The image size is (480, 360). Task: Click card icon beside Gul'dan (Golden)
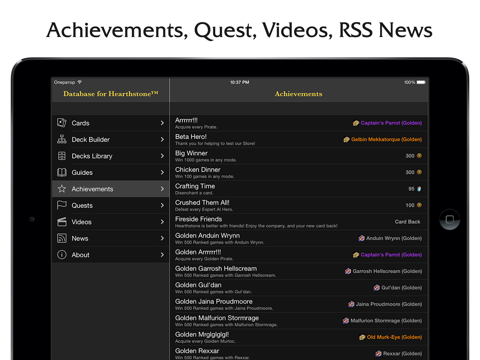[376, 287]
